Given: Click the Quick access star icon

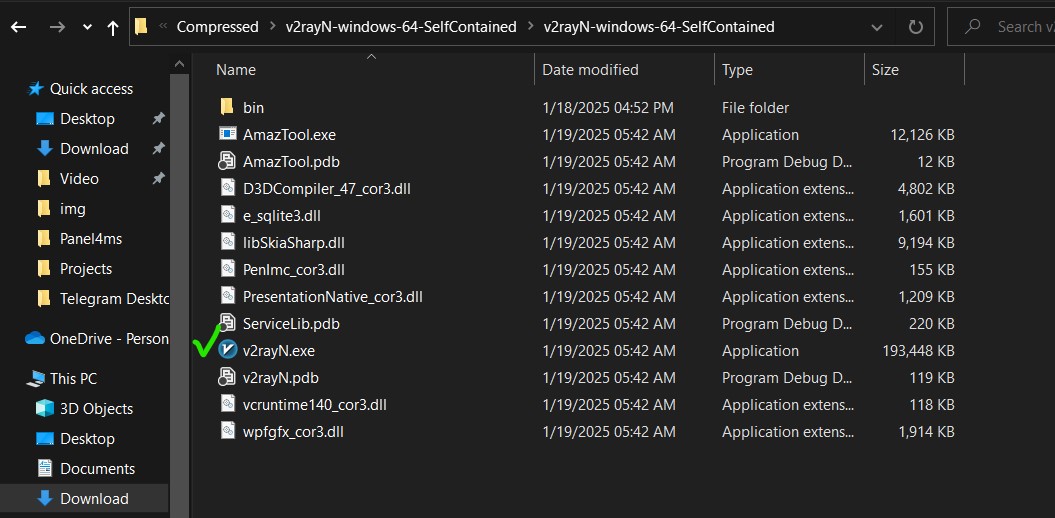Looking at the screenshot, I should tap(36, 89).
